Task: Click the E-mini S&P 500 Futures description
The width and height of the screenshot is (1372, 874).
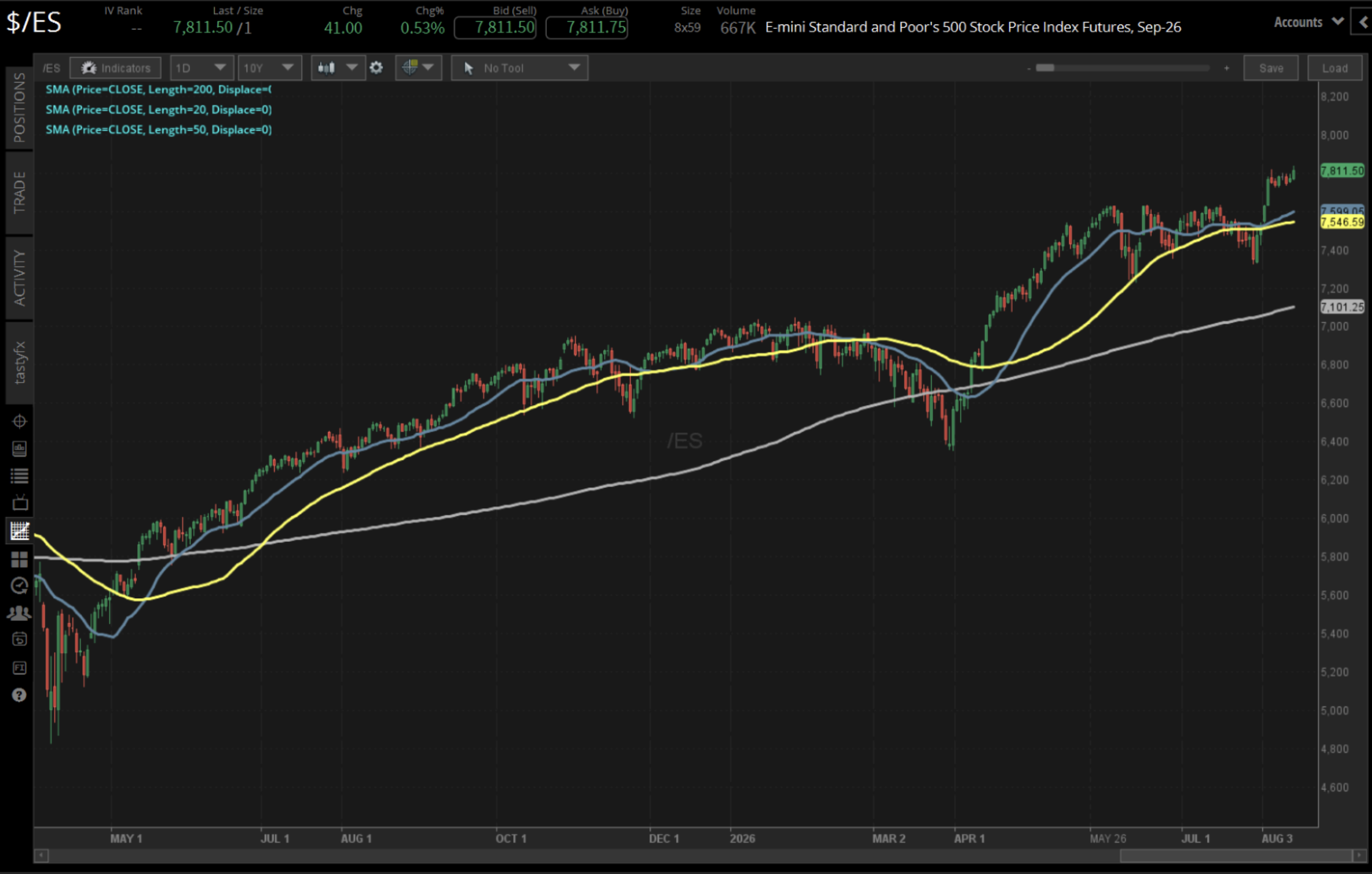Action: coord(973,28)
